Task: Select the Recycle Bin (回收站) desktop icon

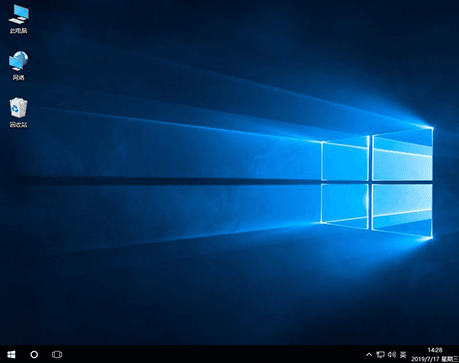Action: point(18,113)
